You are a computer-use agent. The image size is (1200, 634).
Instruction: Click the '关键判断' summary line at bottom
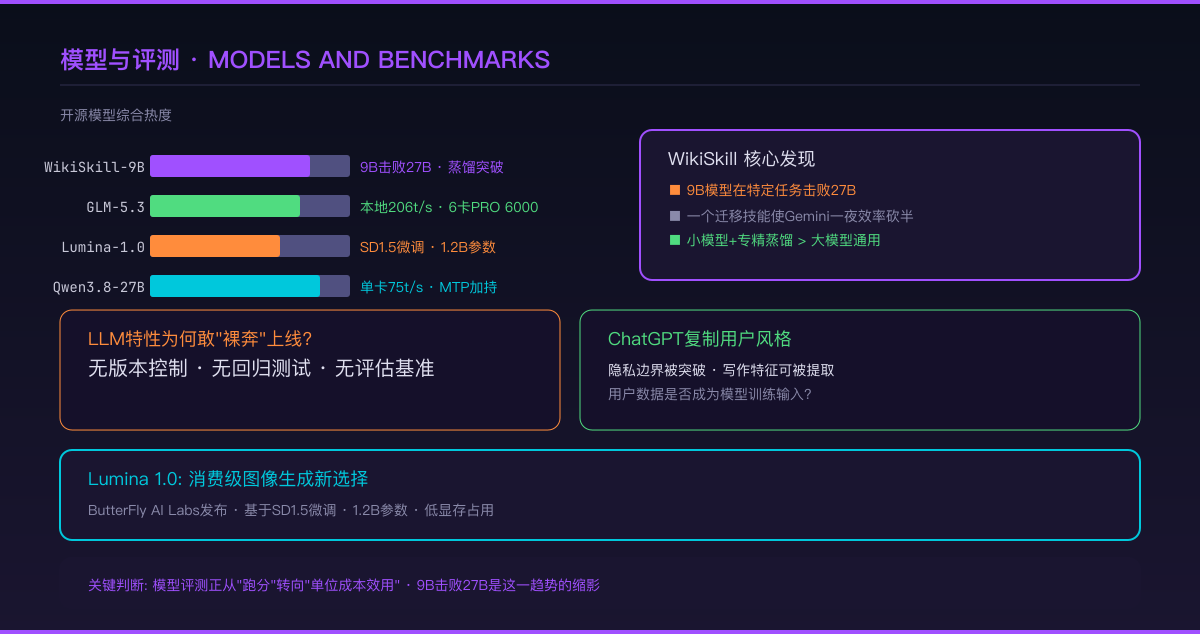pyautogui.click(x=344, y=585)
